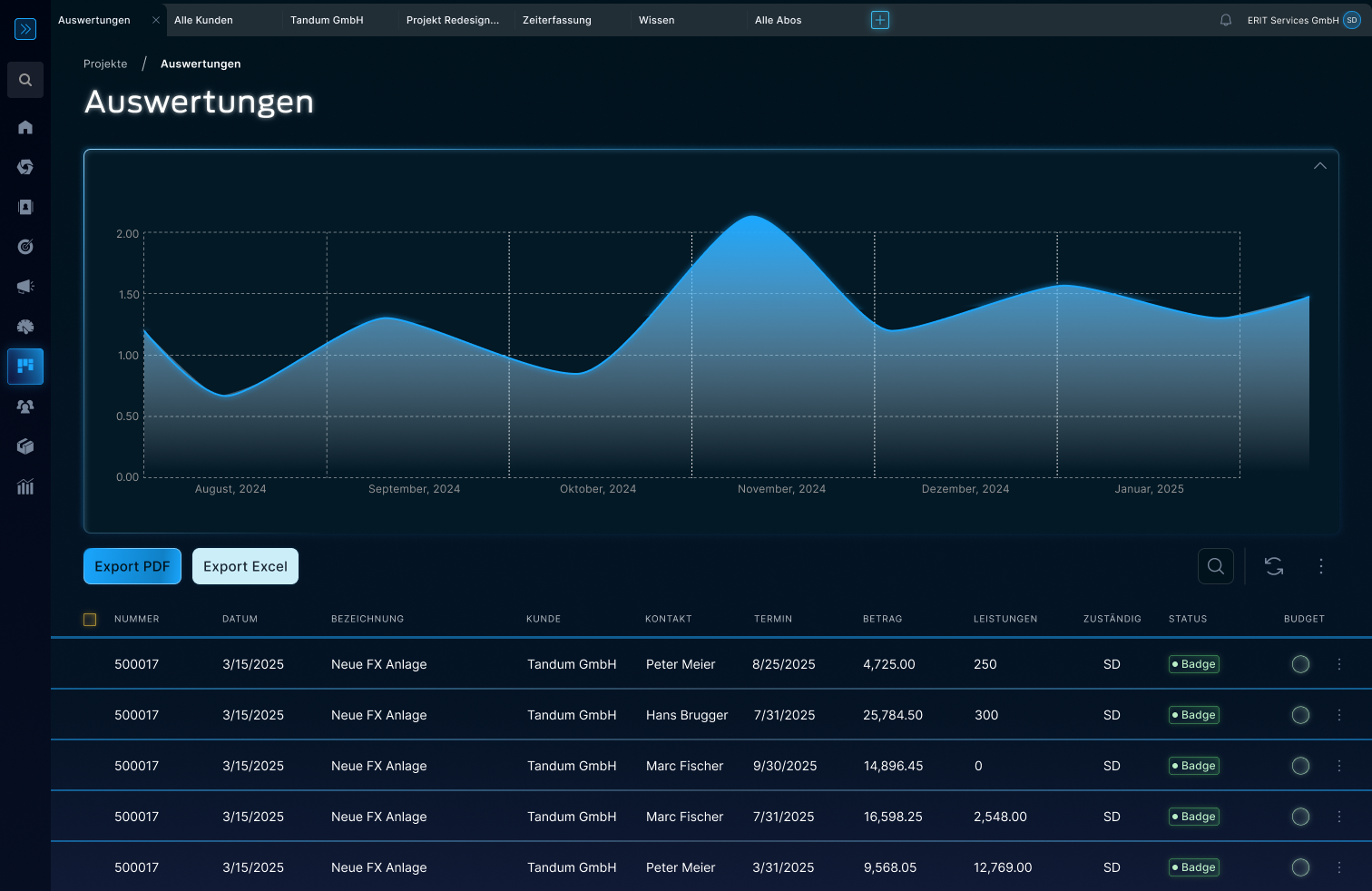Viewport: 1372px width, 891px height.
Task: Open the contacts book sidebar icon
Action: [x=25, y=207]
